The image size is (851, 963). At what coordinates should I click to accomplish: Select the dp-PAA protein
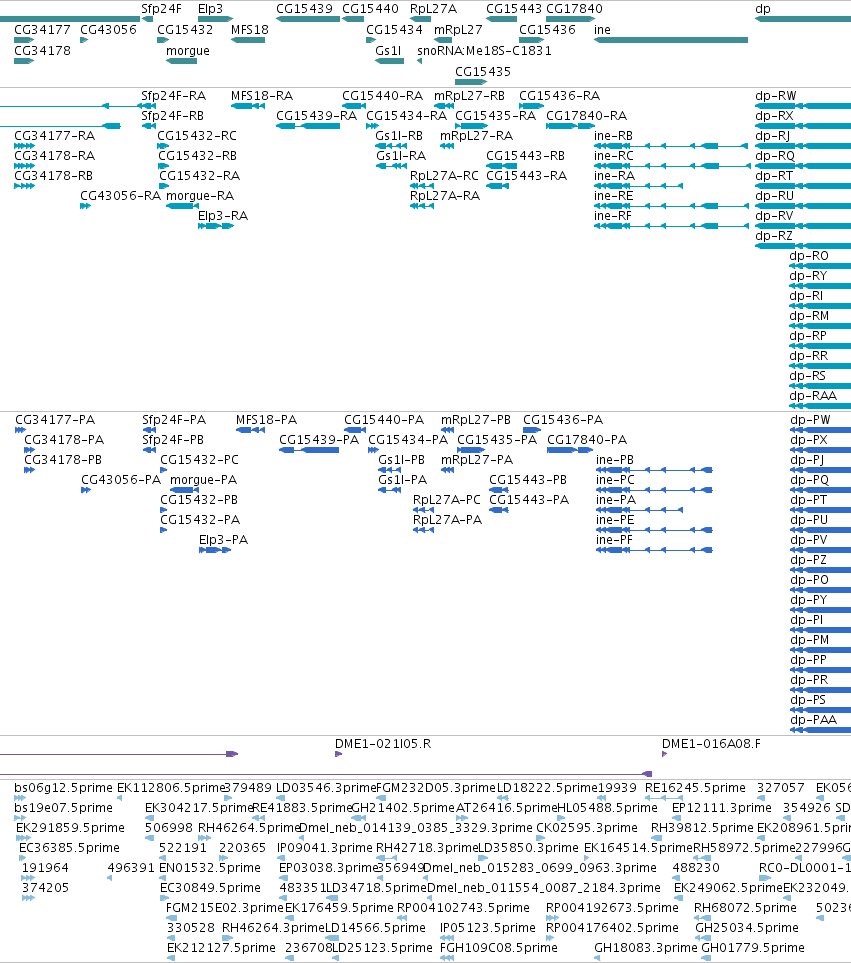click(820, 730)
